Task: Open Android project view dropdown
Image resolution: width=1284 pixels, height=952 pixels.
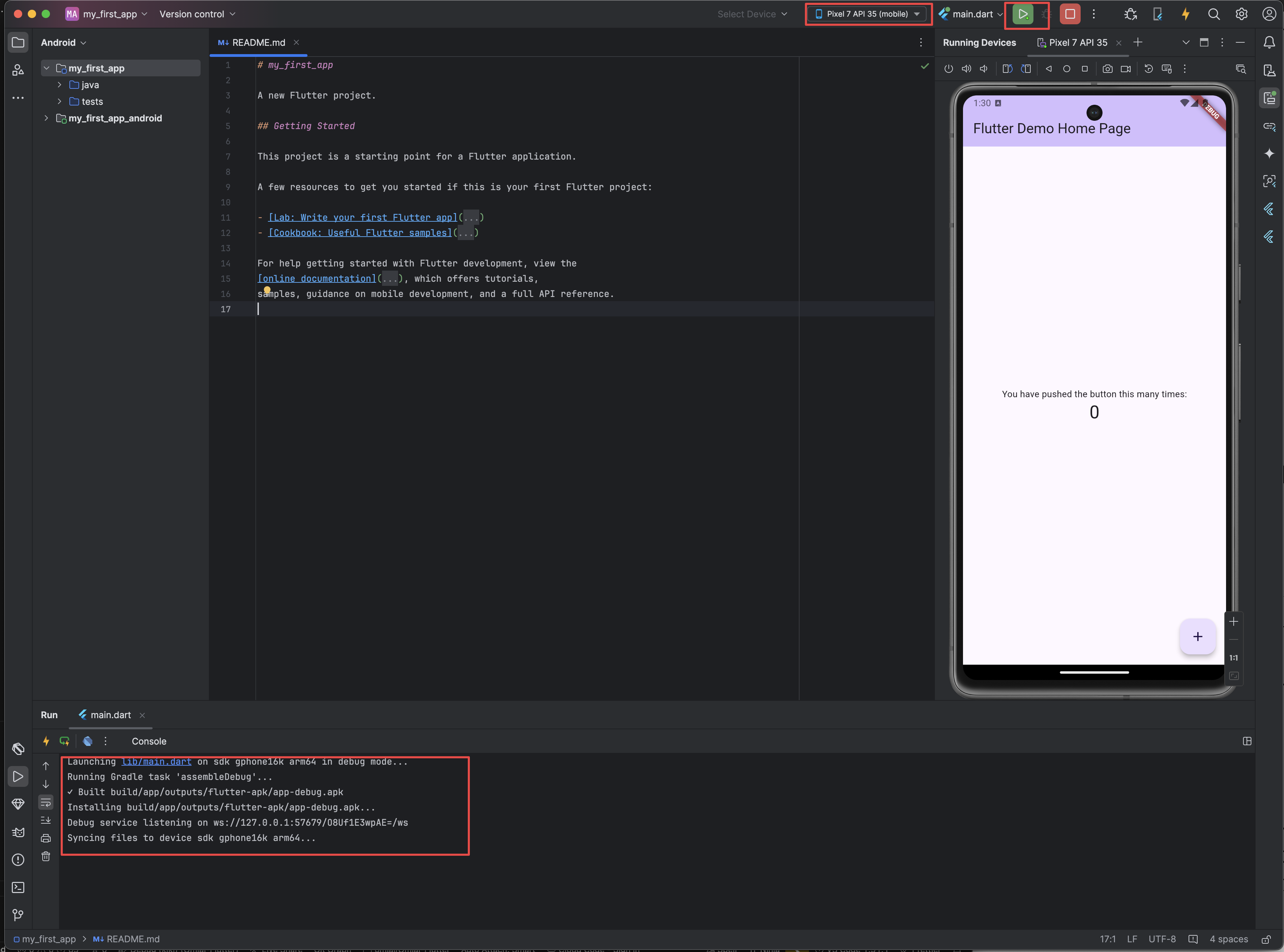Action: click(64, 43)
